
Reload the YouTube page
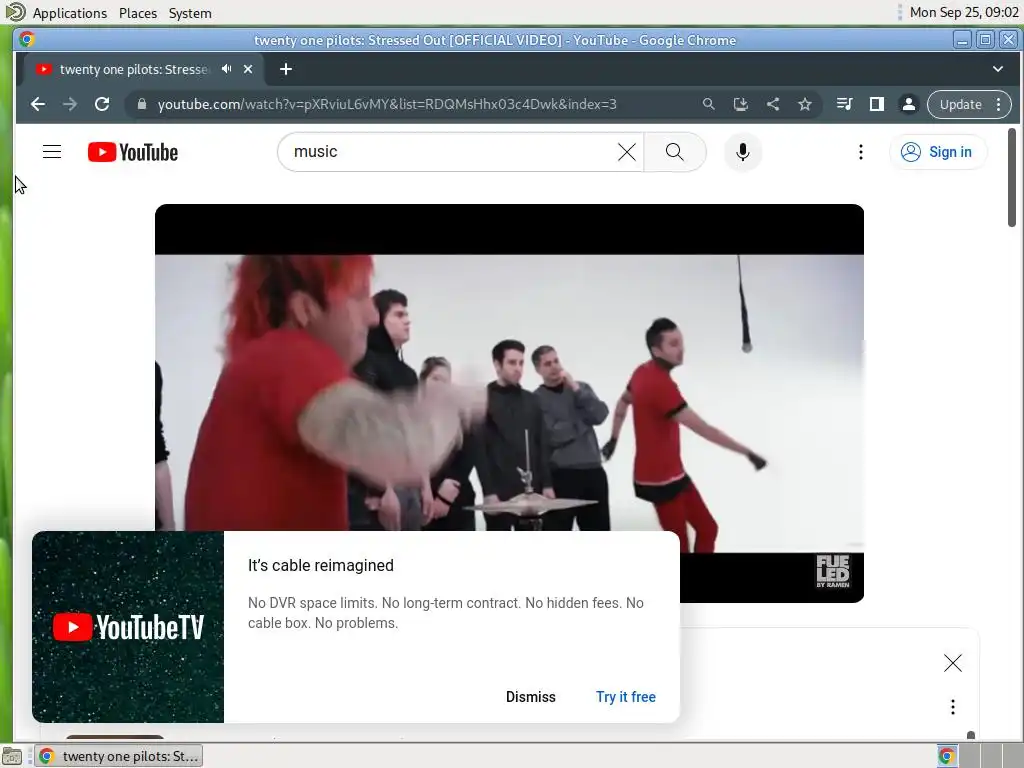click(102, 104)
